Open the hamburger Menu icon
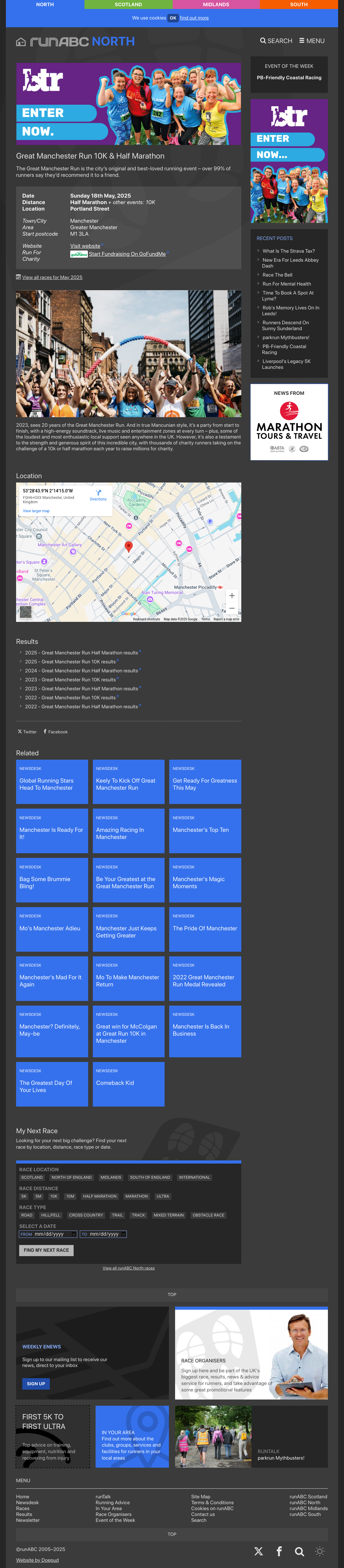The width and height of the screenshot is (344, 1568). point(301,41)
